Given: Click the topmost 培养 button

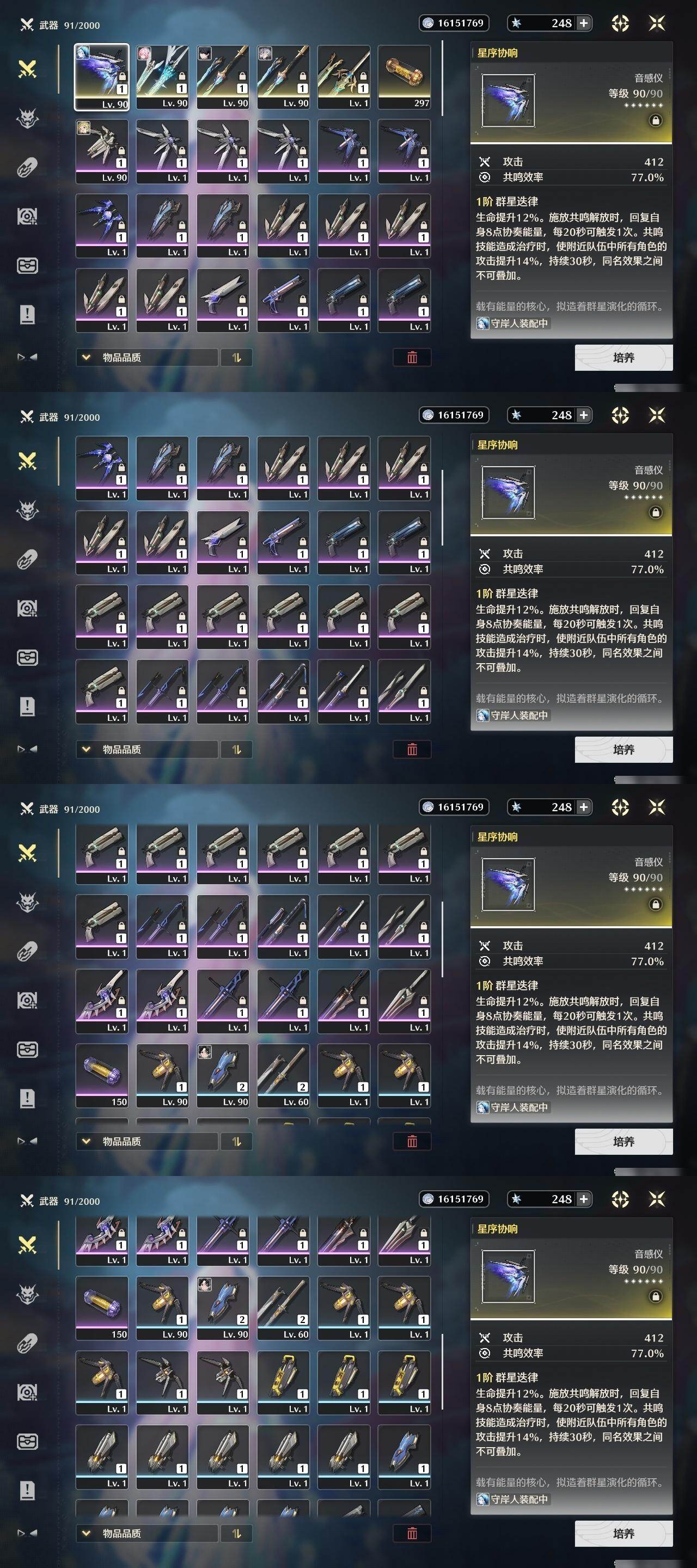Looking at the screenshot, I should 623,357.
